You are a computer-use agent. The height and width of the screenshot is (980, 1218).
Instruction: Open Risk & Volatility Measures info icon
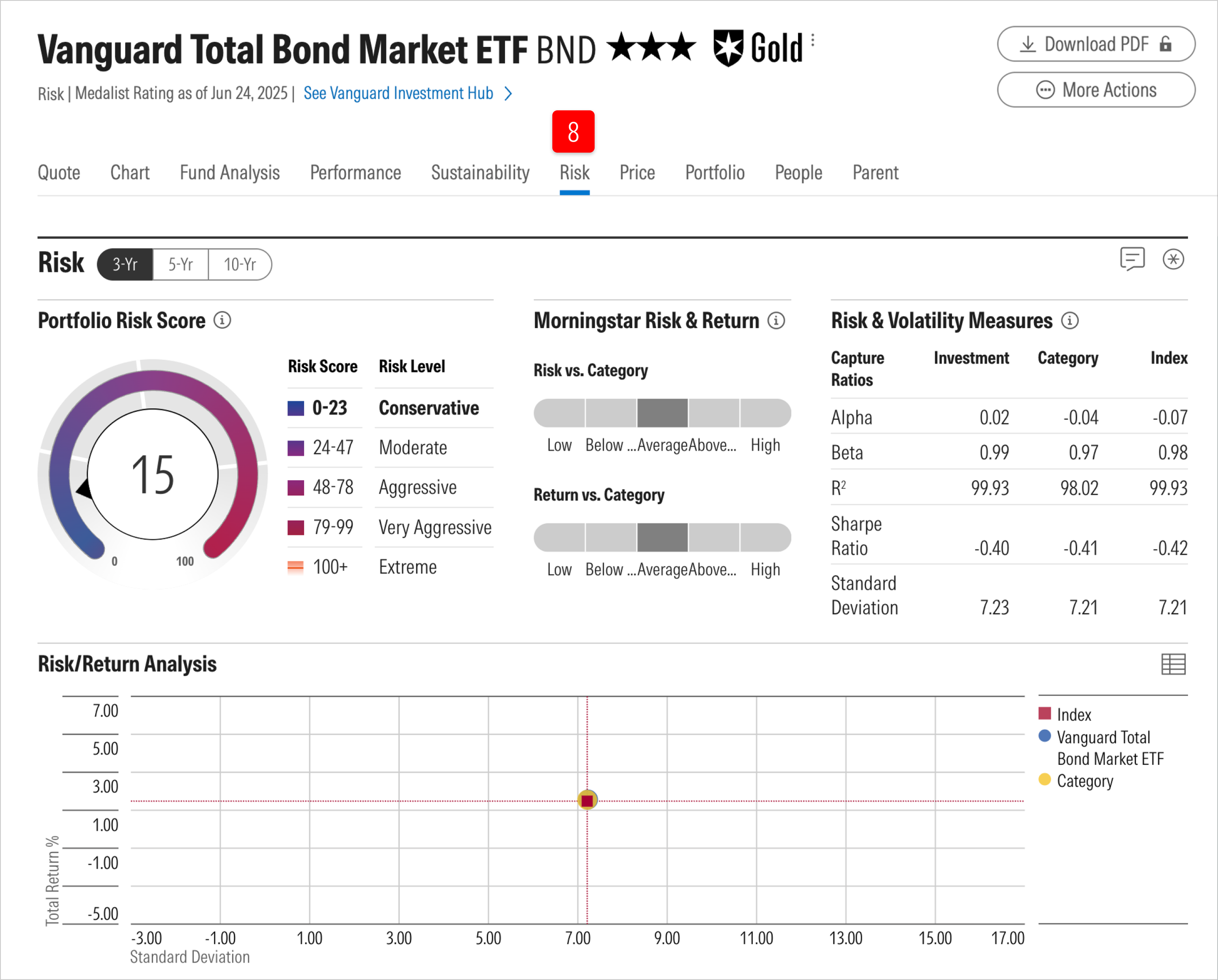[x=1070, y=320]
